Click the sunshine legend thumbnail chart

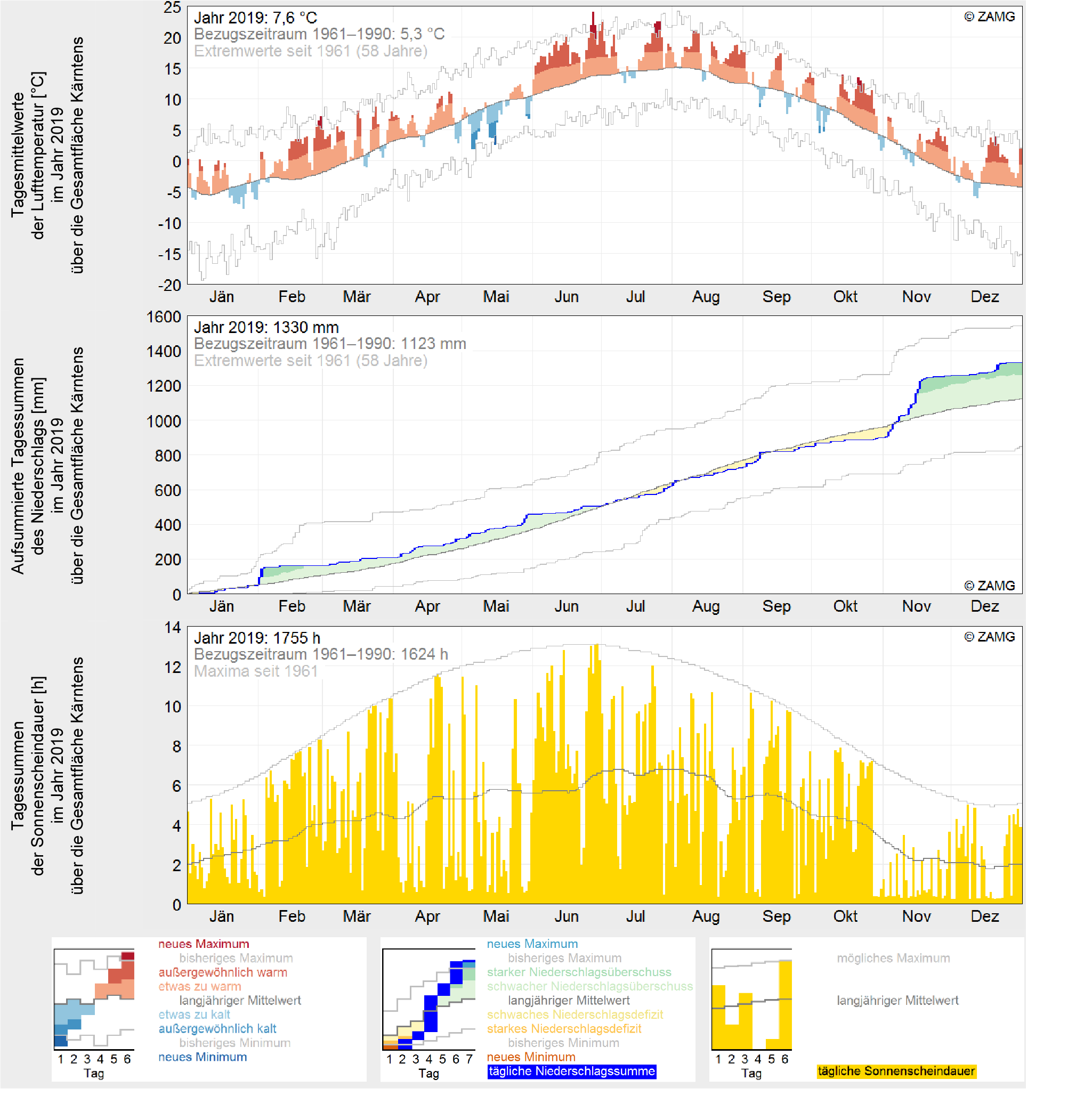tap(751, 999)
